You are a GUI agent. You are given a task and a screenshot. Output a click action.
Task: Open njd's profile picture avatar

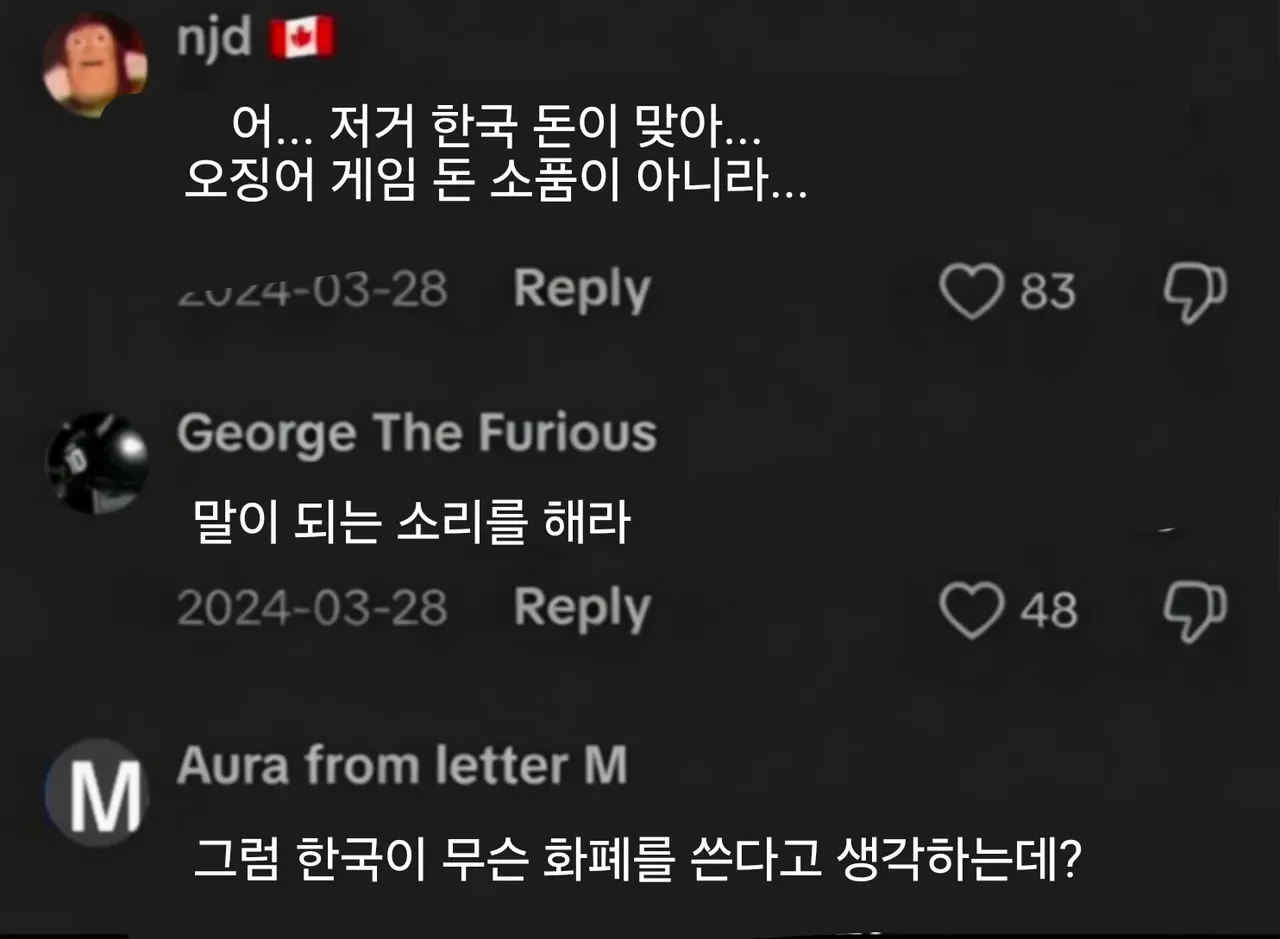[95, 65]
